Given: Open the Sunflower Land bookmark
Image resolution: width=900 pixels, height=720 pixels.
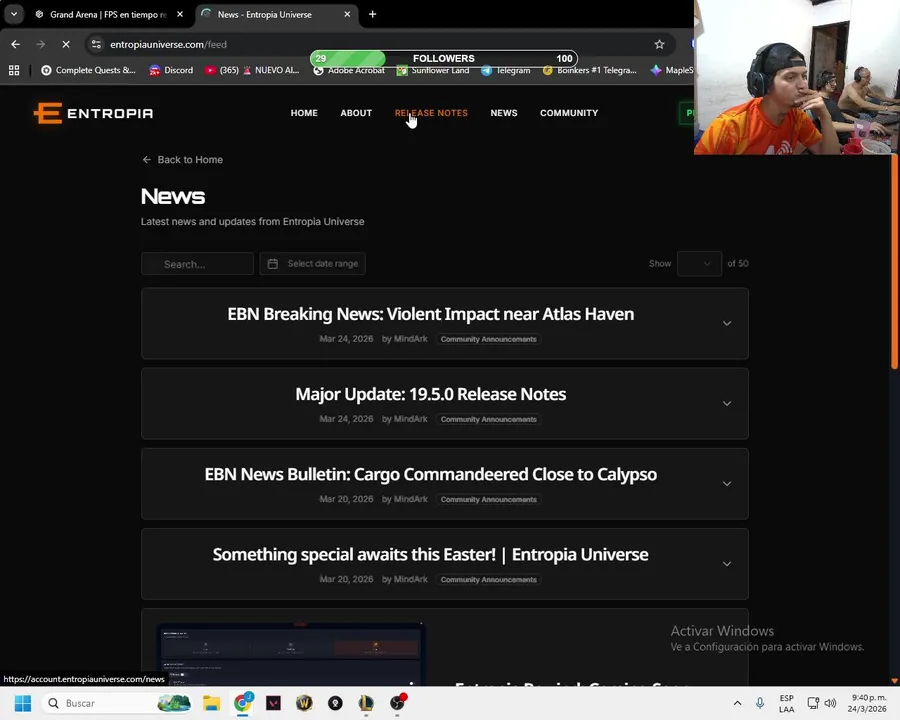Looking at the screenshot, I should pos(433,71).
